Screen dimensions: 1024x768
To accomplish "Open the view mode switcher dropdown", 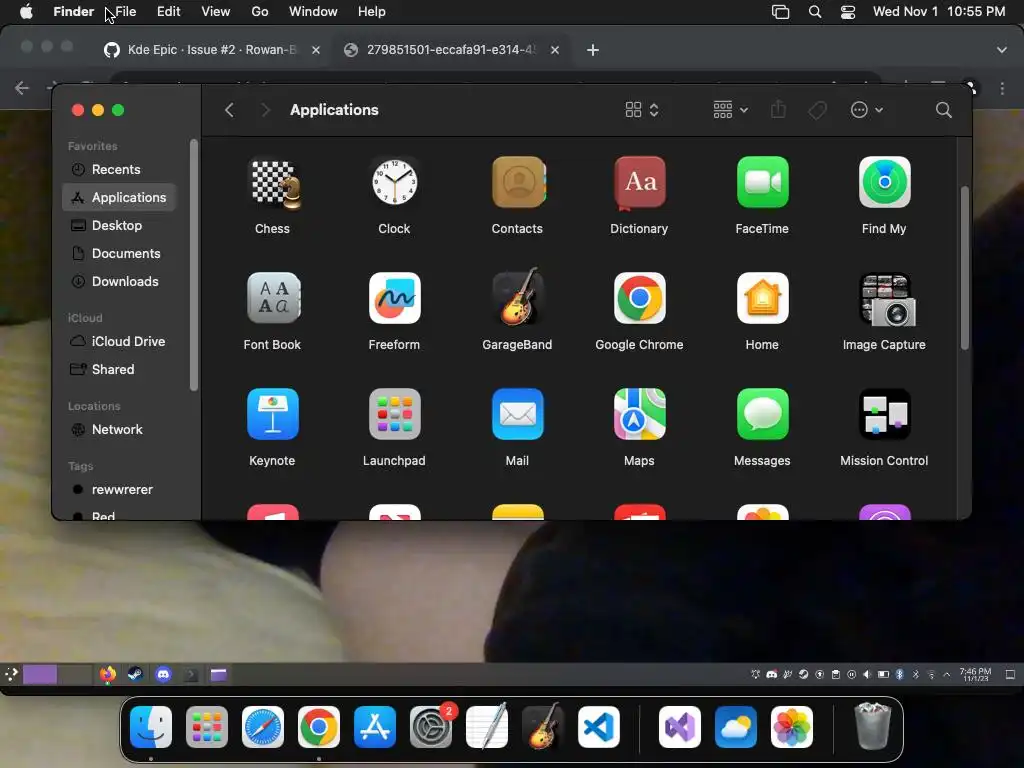I will coord(642,110).
